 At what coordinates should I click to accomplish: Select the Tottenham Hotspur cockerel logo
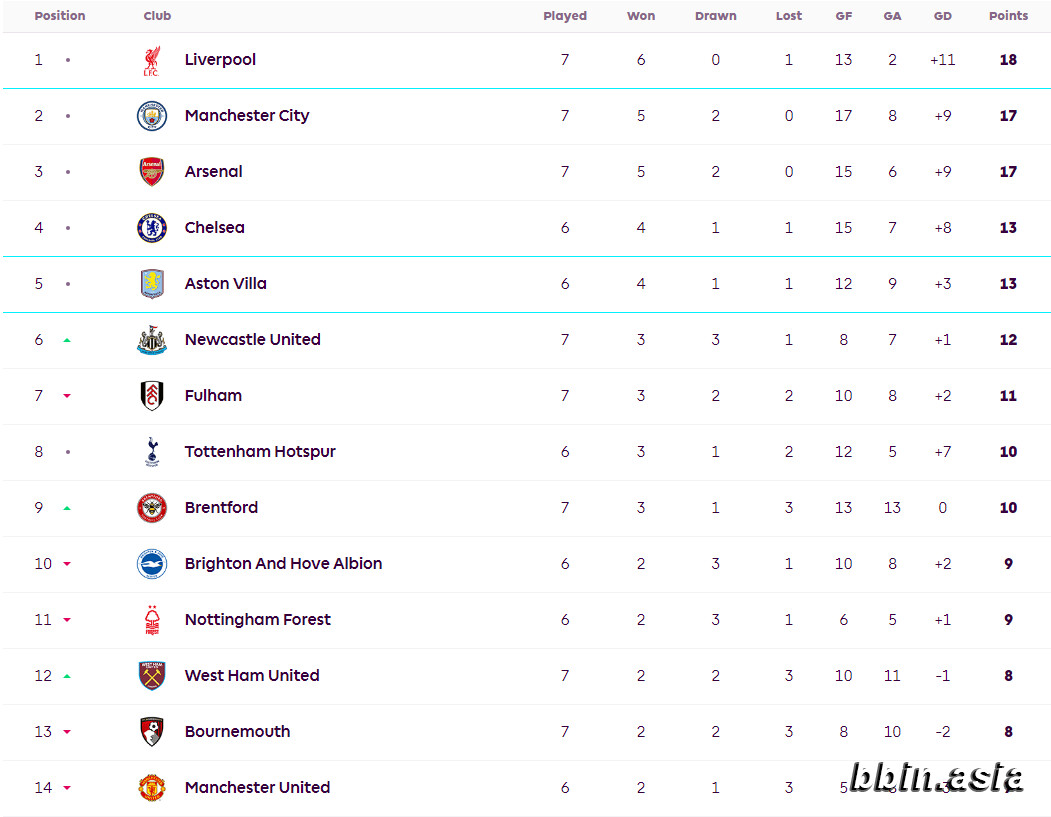[x=152, y=452]
